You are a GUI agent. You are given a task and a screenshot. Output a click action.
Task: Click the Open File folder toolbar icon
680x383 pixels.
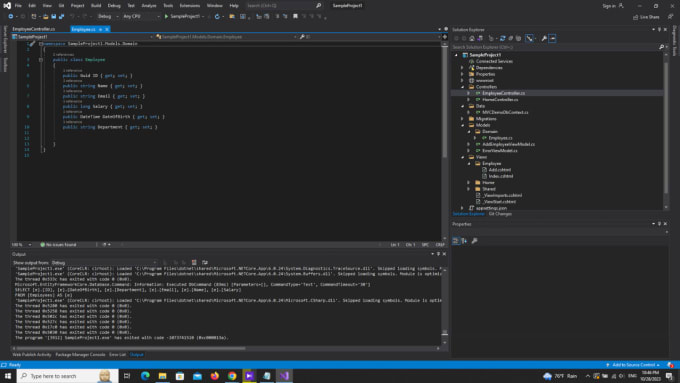[46, 16]
